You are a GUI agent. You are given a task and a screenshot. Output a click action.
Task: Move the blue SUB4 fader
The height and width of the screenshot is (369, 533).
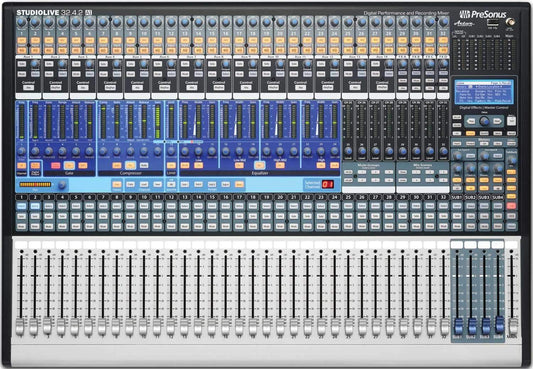(x=499, y=324)
